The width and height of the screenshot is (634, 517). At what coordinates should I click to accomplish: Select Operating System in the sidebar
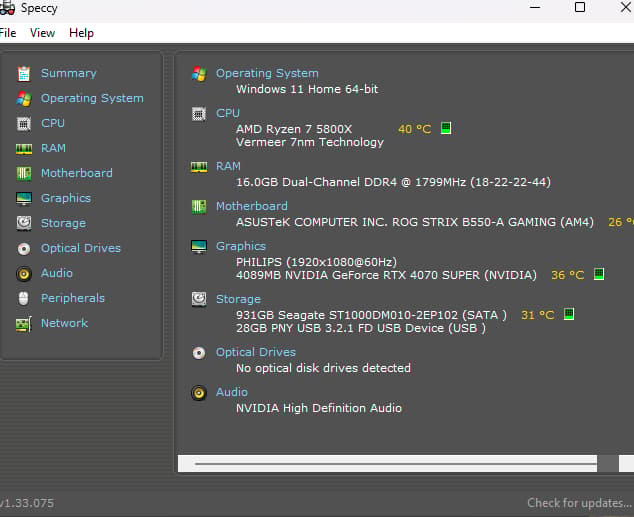point(92,98)
